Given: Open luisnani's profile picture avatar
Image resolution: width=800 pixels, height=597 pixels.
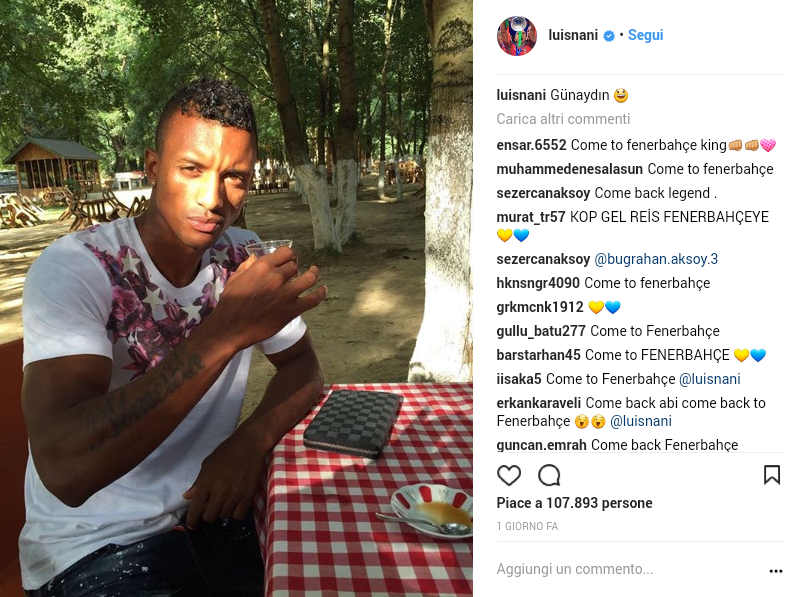Looking at the screenshot, I should click(517, 36).
